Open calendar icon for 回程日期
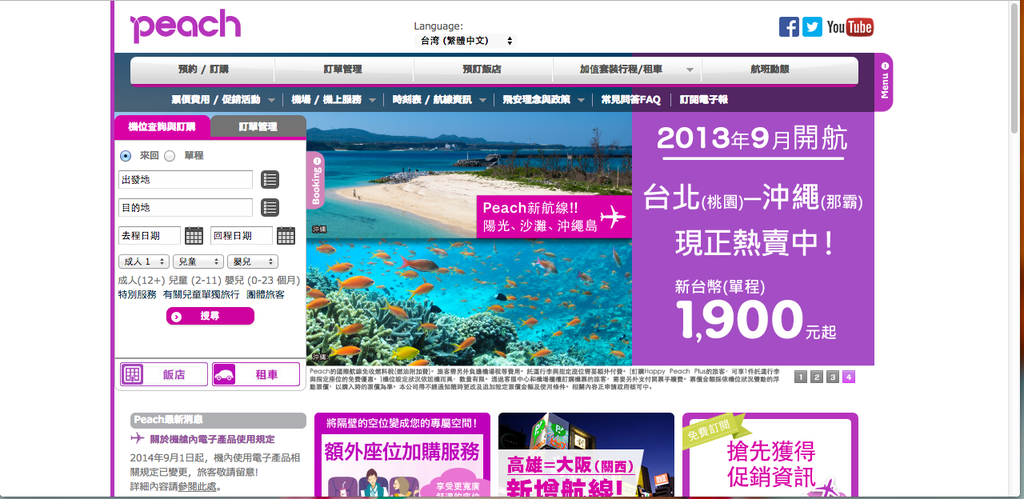The height and width of the screenshot is (499, 1024). point(286,236)
